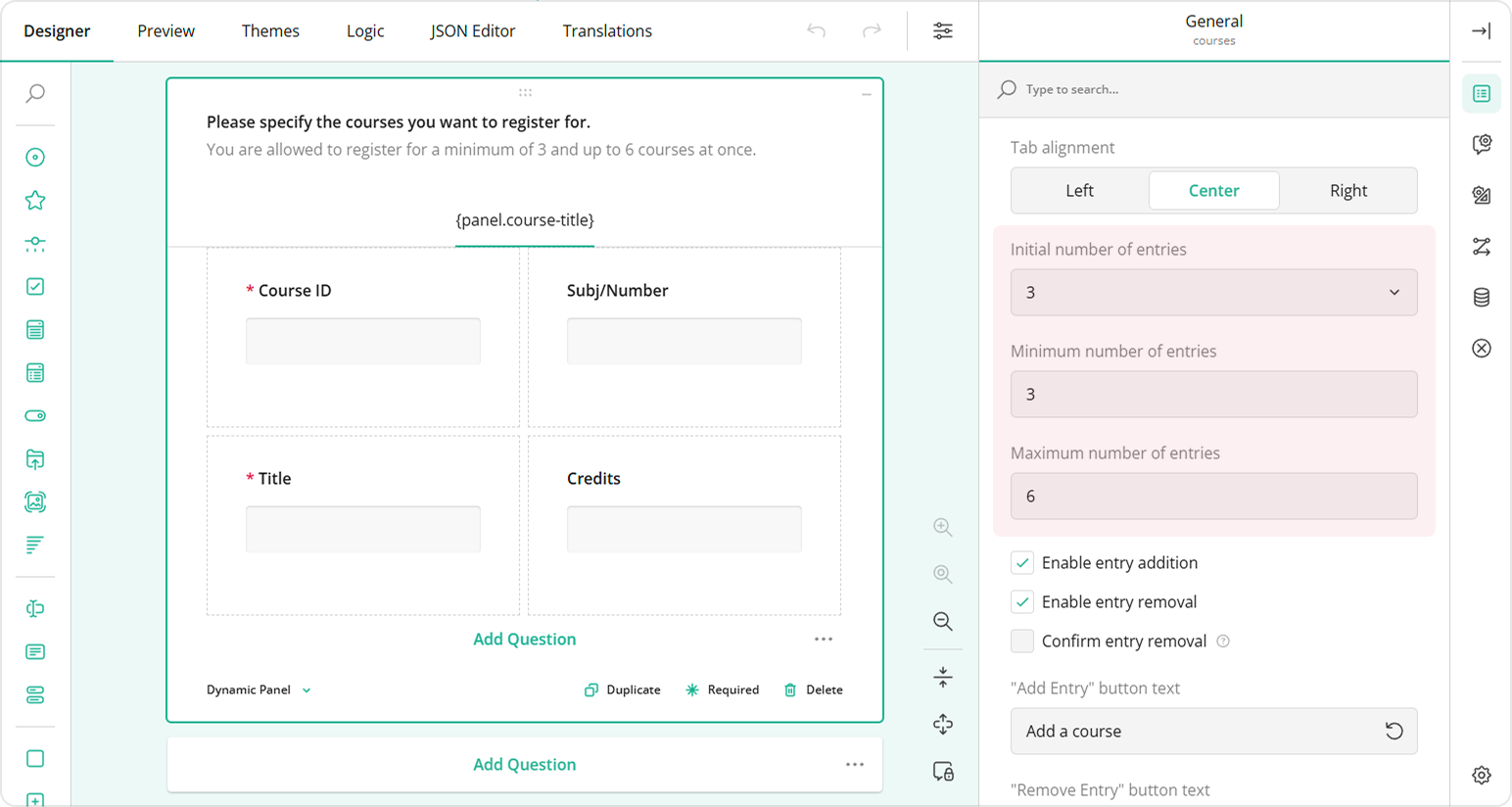The image size is (1512, 807).
Task: Open the JSON Editor tab
Action: point(472,31)
